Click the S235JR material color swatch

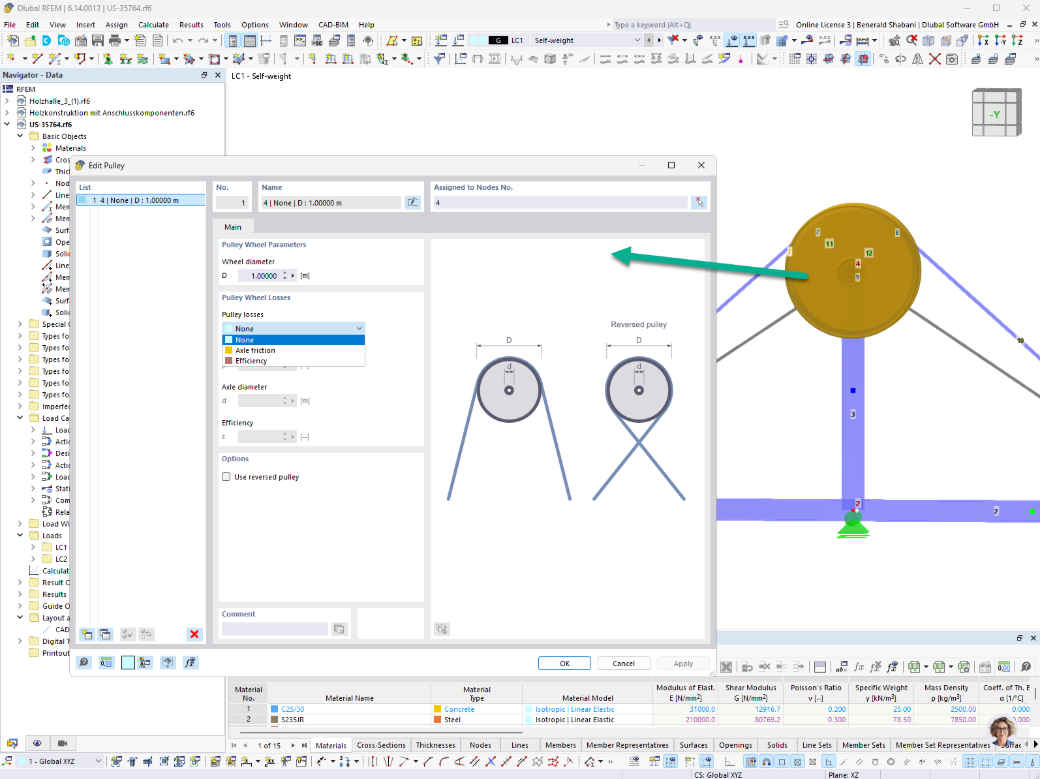(x=275, y=719)
